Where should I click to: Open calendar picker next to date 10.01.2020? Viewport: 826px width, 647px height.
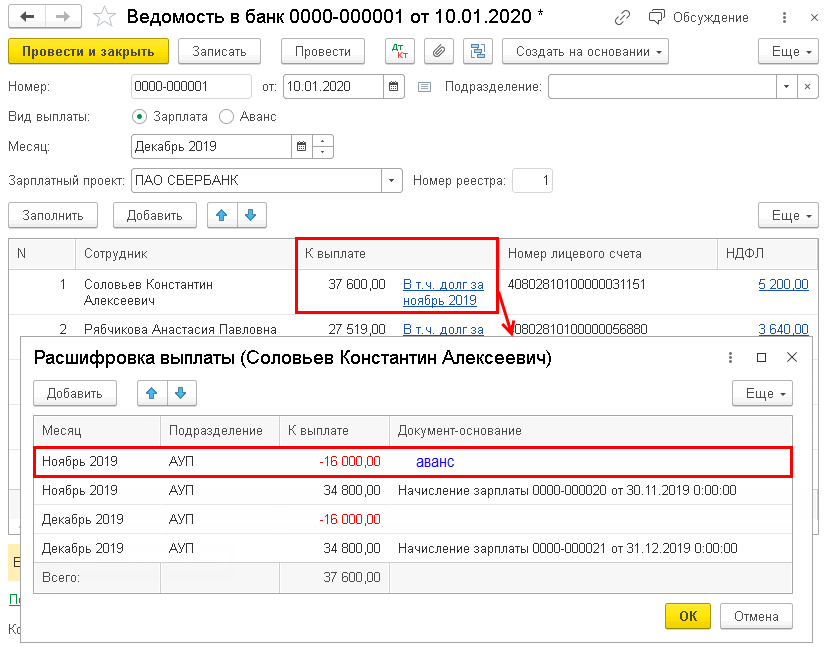click(x=393, y=87)
